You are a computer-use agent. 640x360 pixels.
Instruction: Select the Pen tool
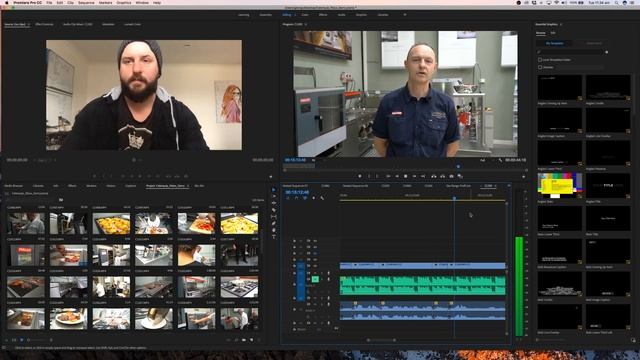pyautogui.click(x=273, y=223)
